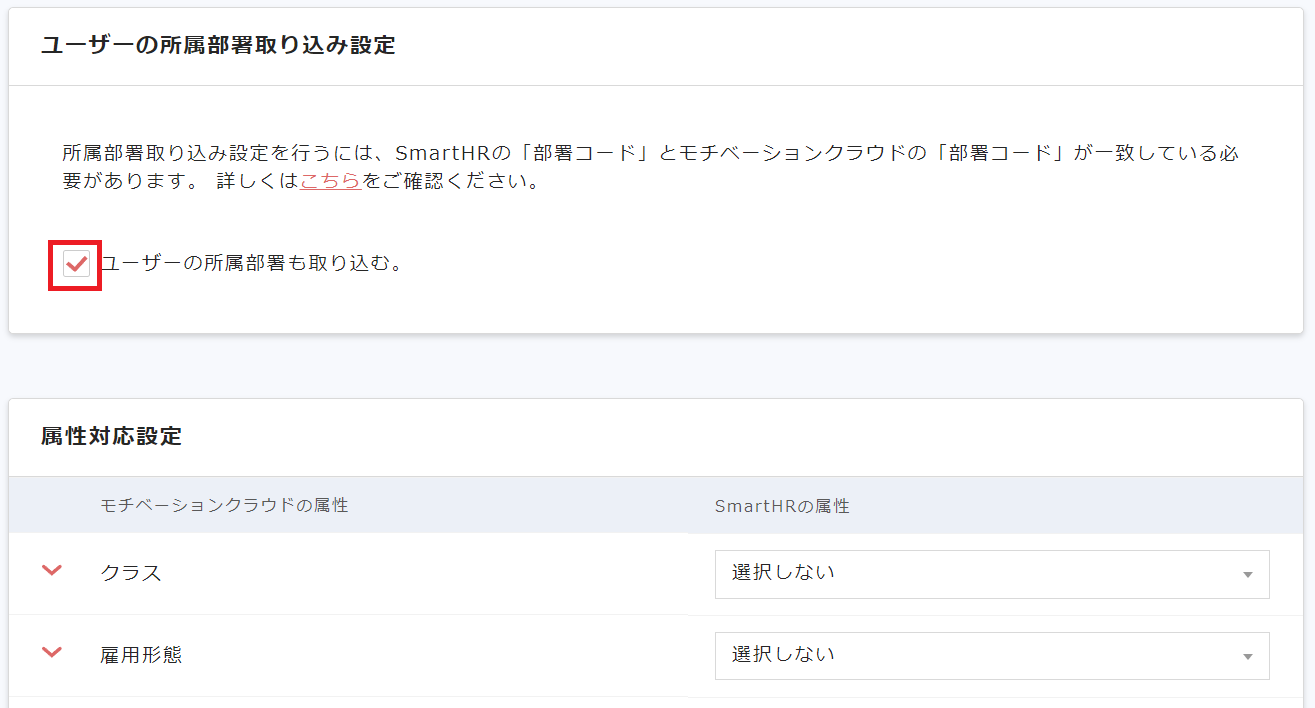Click the モチベーションクラウドの属性 column header
1315x708 pixels.
pyautogui.click(x=224, y=506)
